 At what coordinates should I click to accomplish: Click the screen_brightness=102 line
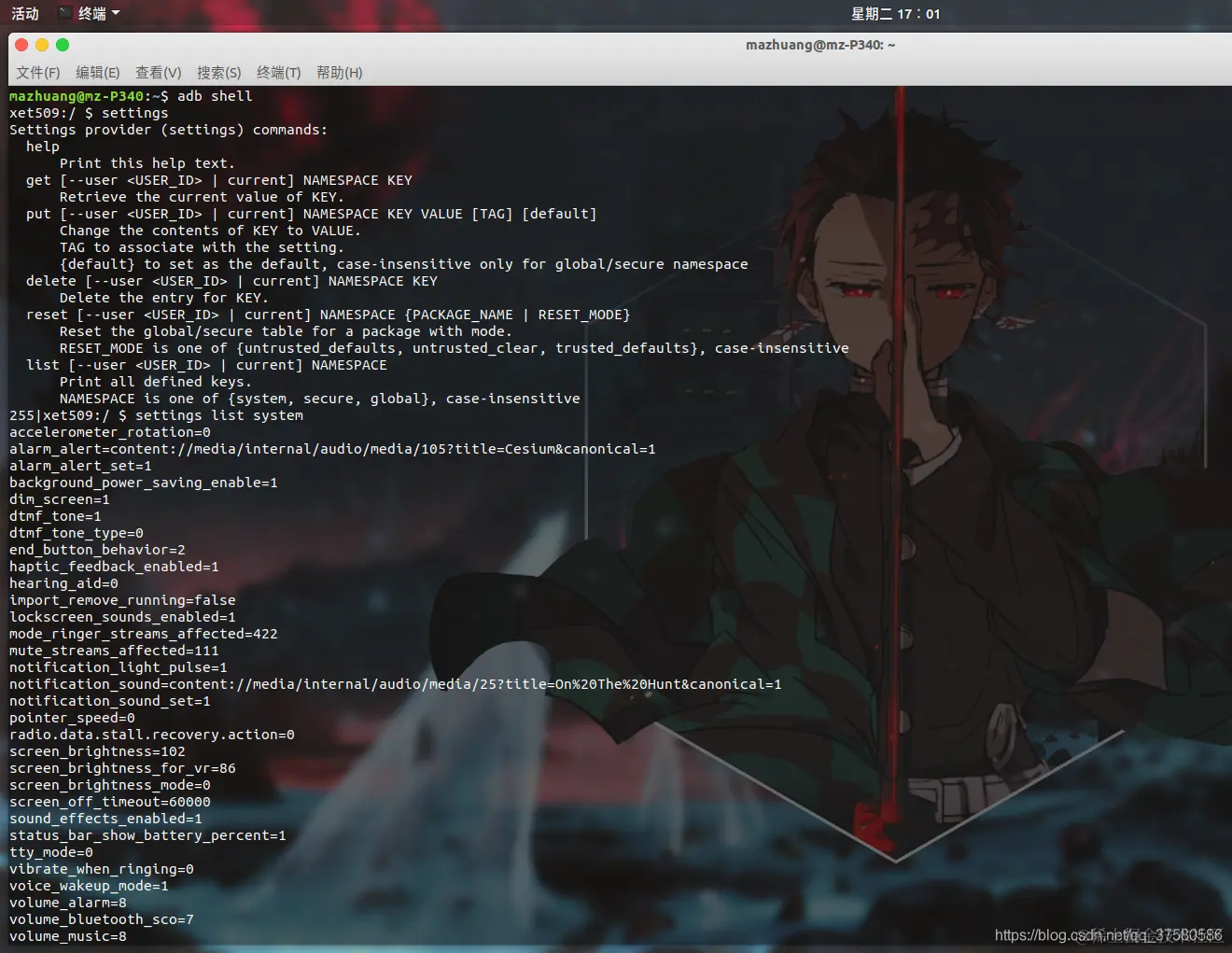pyautogui.click(x=97, y=751)
